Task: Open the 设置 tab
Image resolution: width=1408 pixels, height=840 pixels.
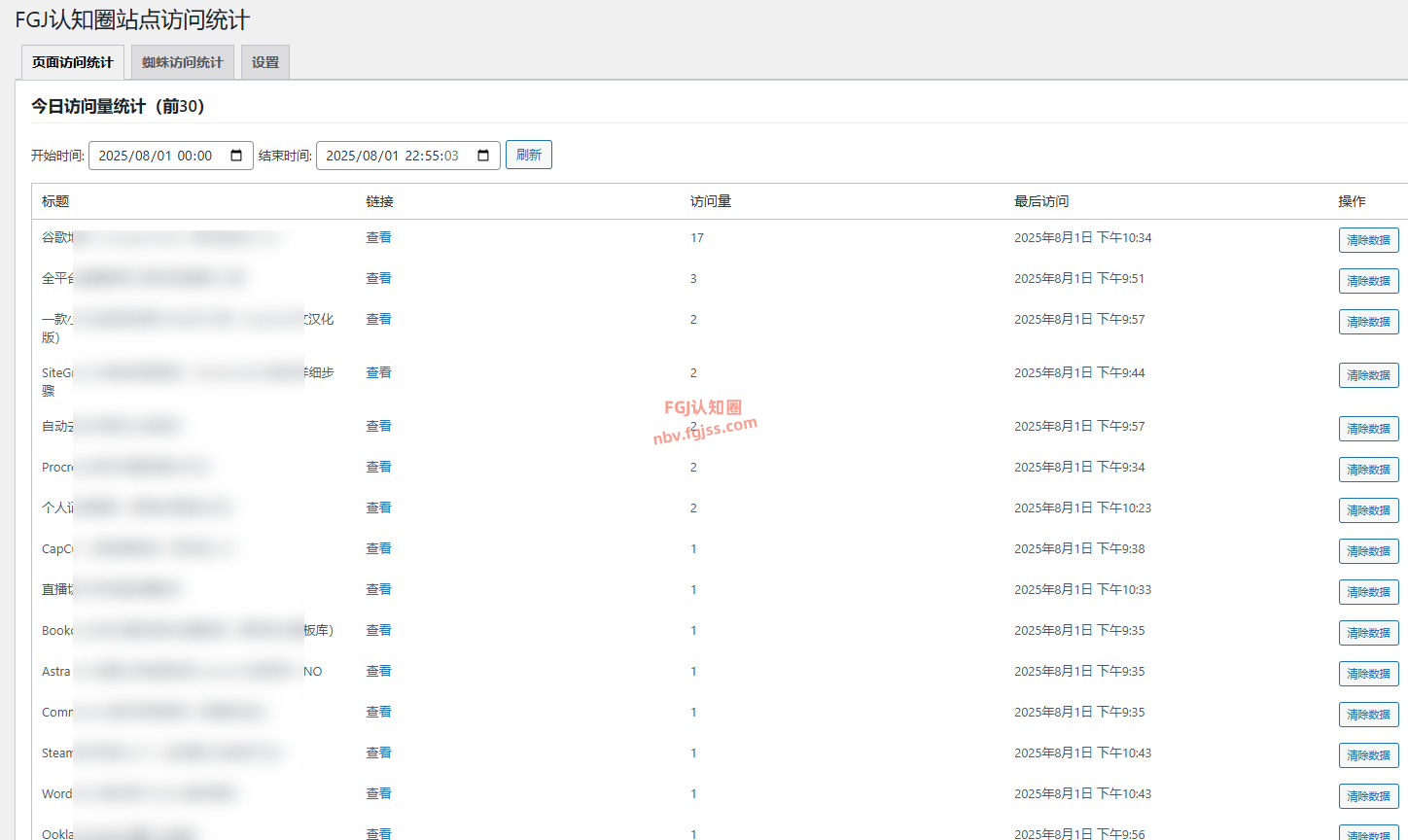Action: (x=265, y=62)
